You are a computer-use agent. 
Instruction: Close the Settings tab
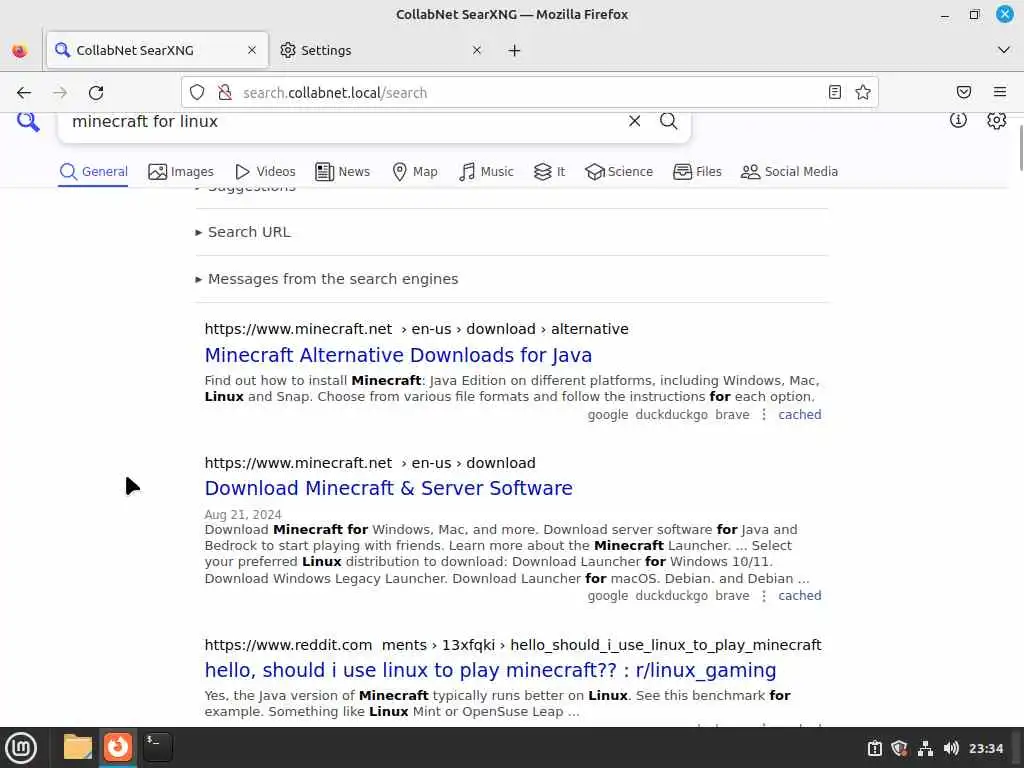point(477,50)
